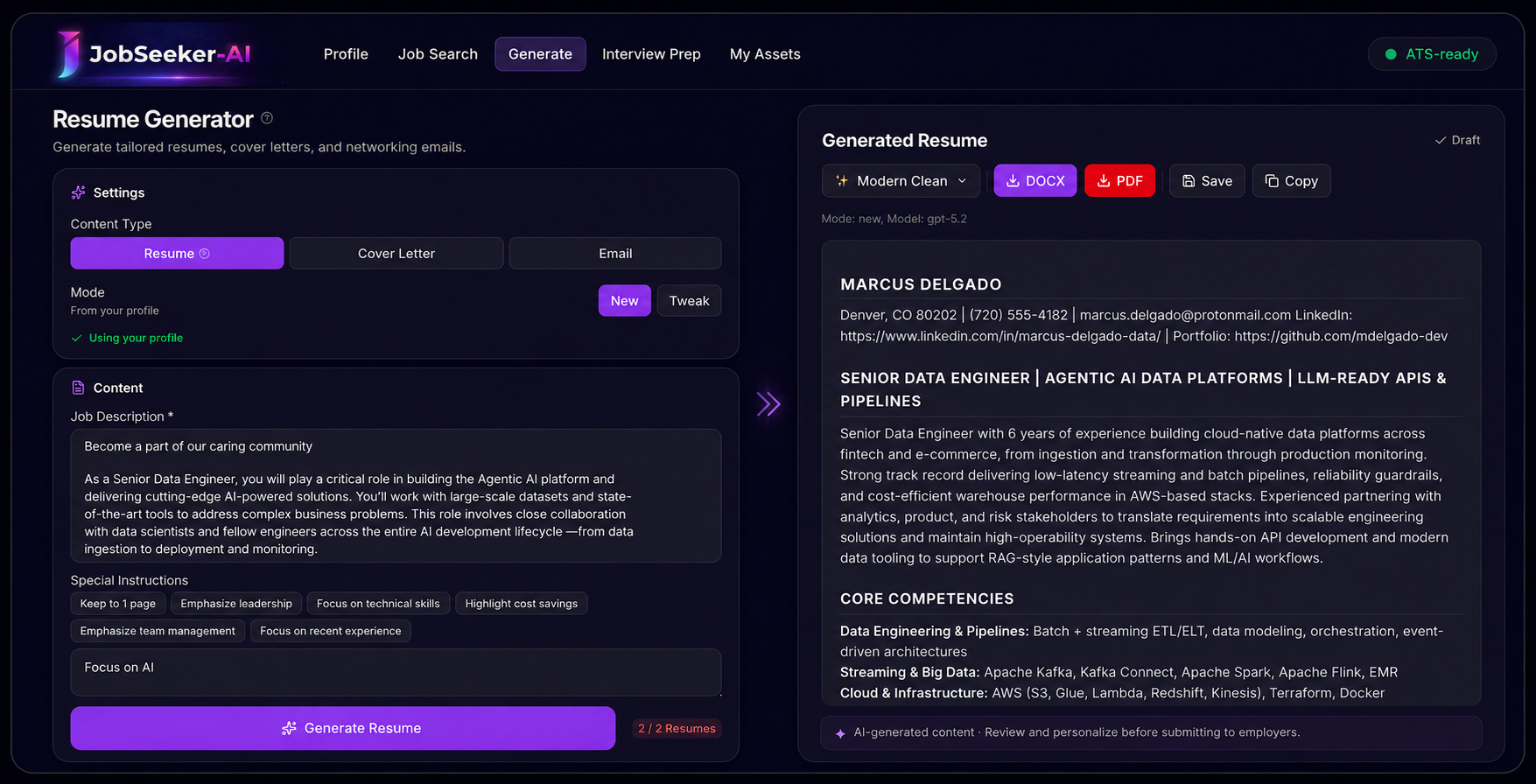Click the LinkedIn URL in the resume

[1000, 336]
